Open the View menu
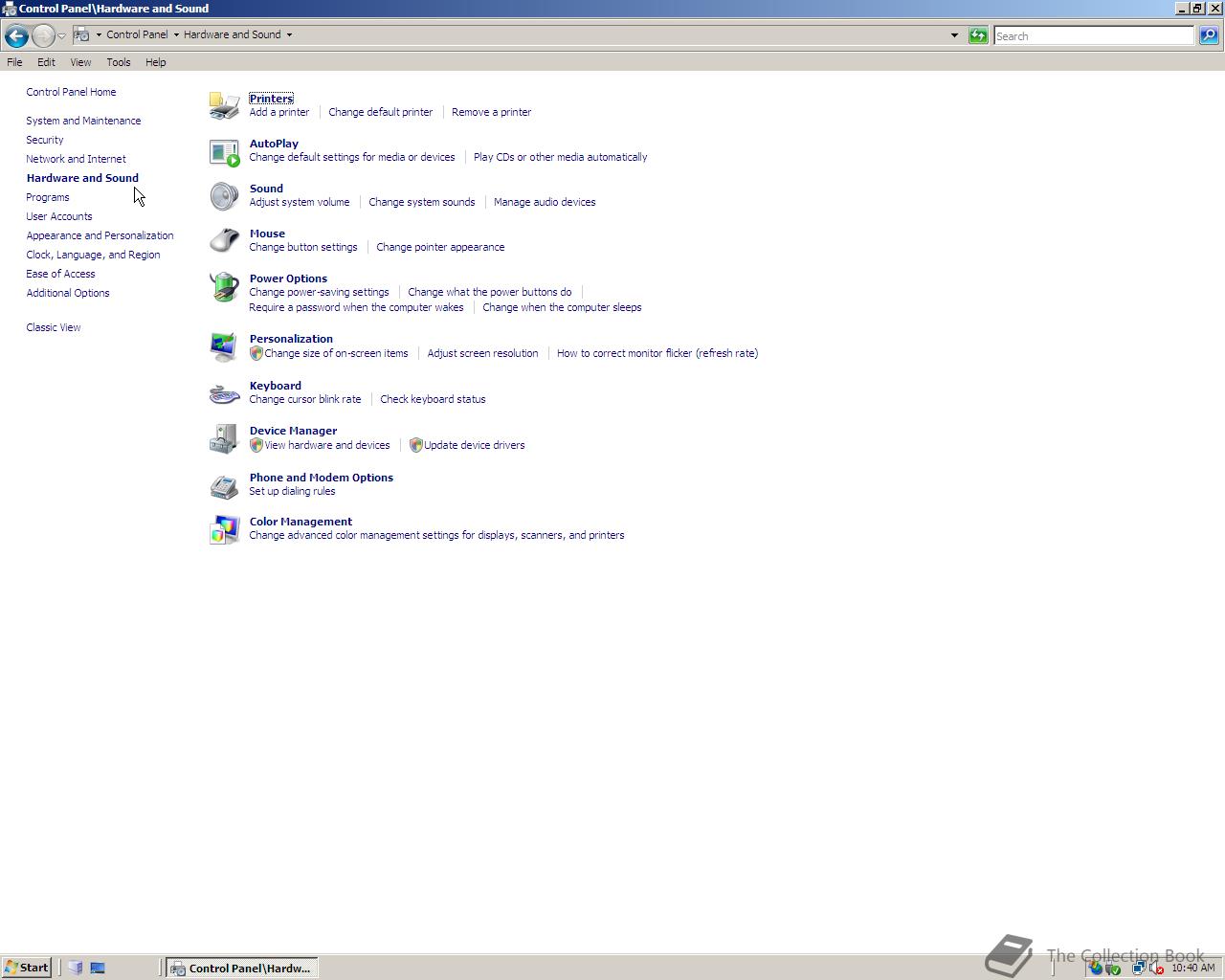 [80, 62]
